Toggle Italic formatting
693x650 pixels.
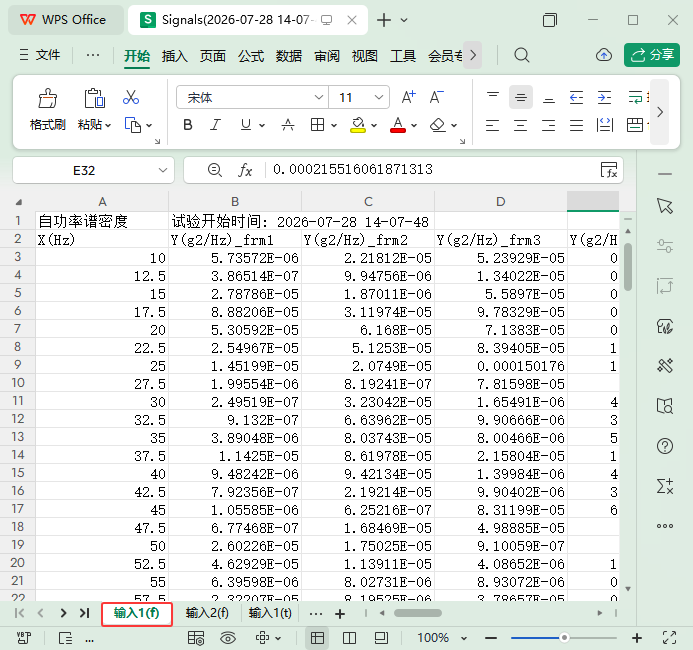pos(215,125)
